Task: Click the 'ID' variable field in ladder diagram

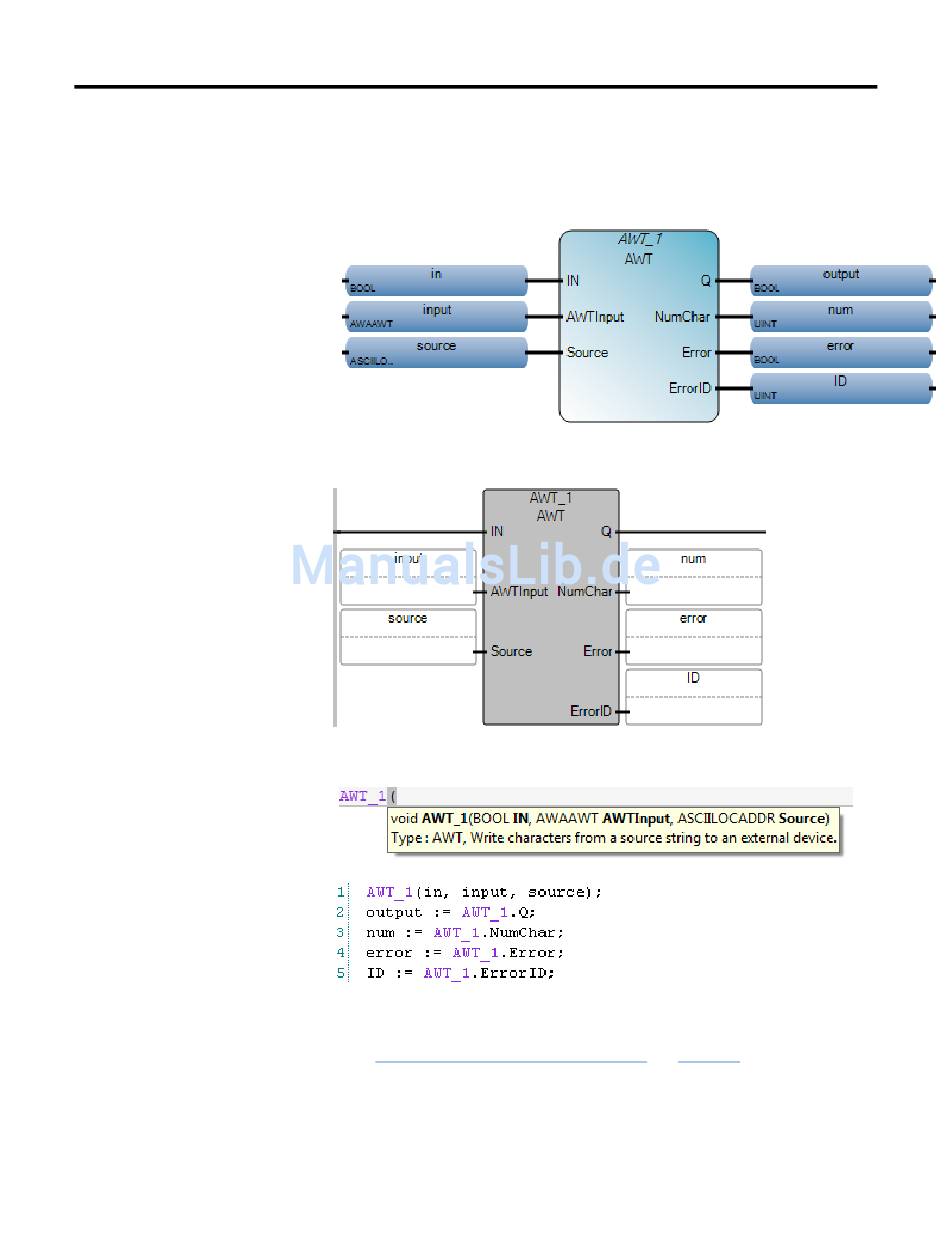Action: pyautogui.click(x=694, y=697)
